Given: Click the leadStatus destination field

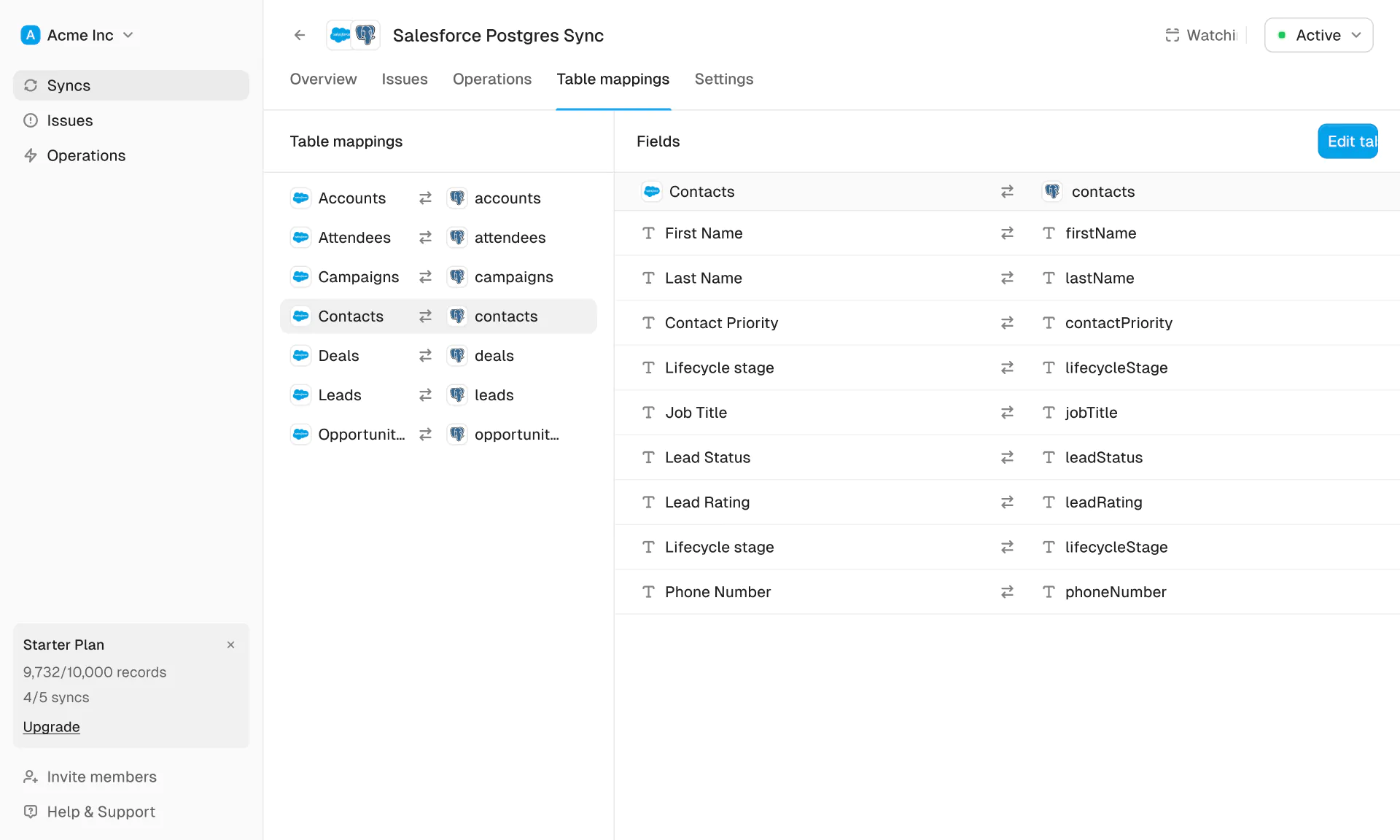Looking at the screenshot, I should click(x=1104, y=457).
